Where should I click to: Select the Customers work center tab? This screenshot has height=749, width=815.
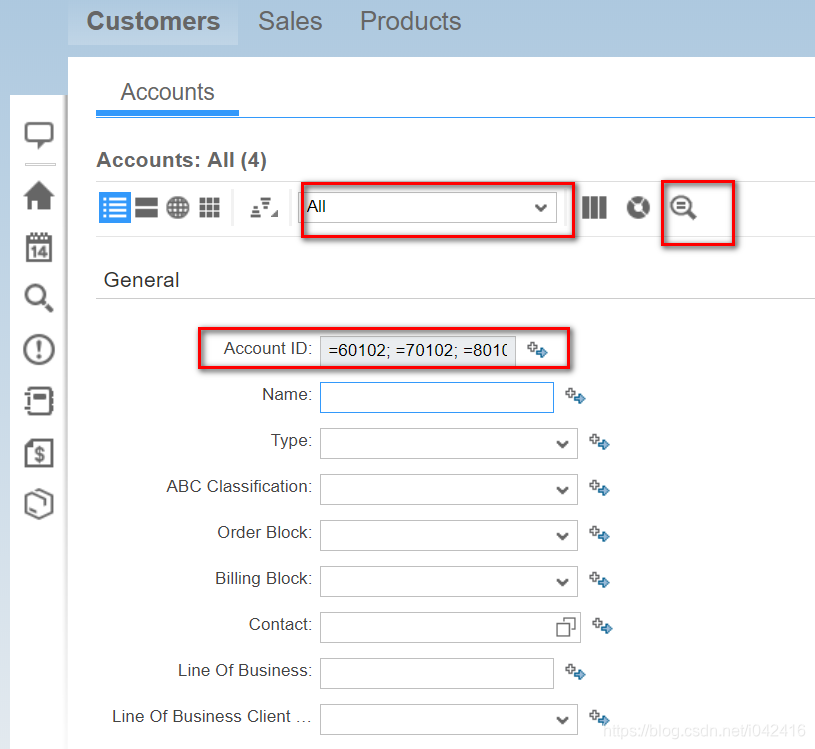pyautogui.click(x=153, y=22)
